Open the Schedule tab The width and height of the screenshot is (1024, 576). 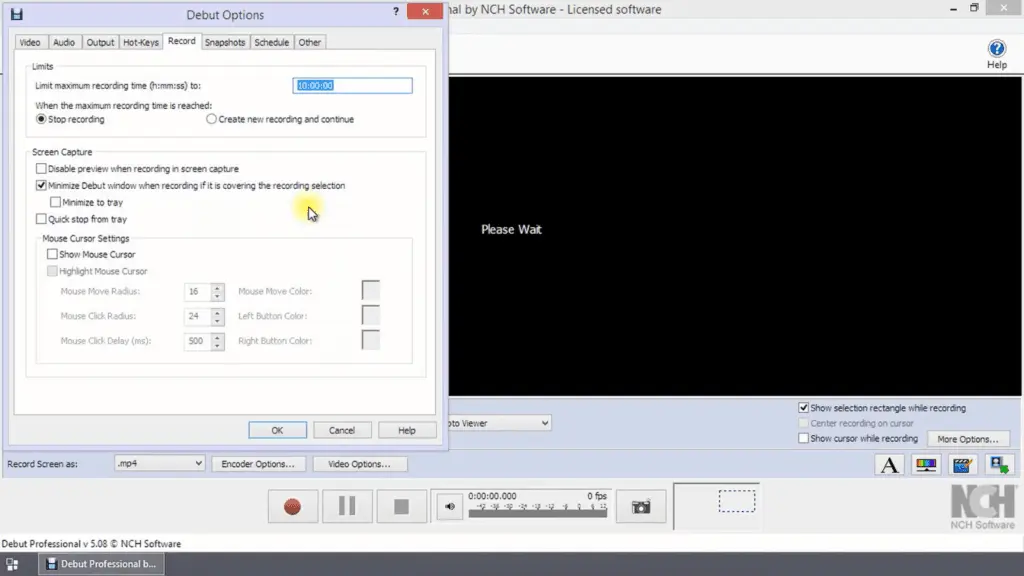(272, 42)
